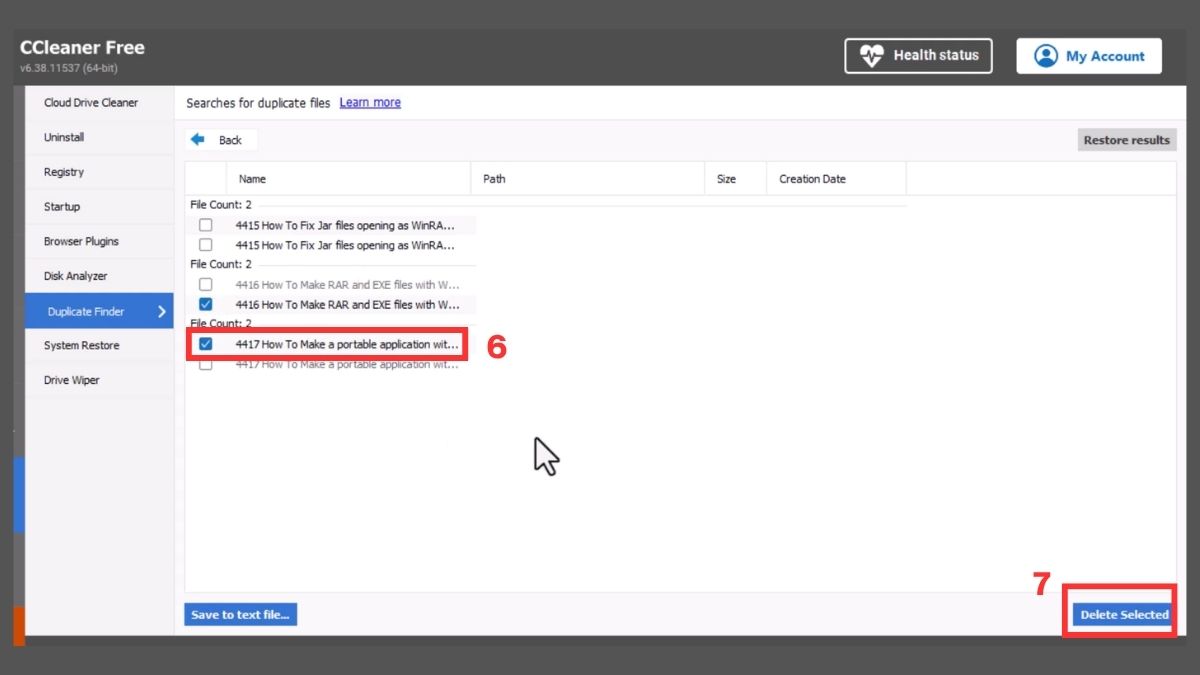Open System Restore
The image size is (1200, 675).
coord(99,345)
